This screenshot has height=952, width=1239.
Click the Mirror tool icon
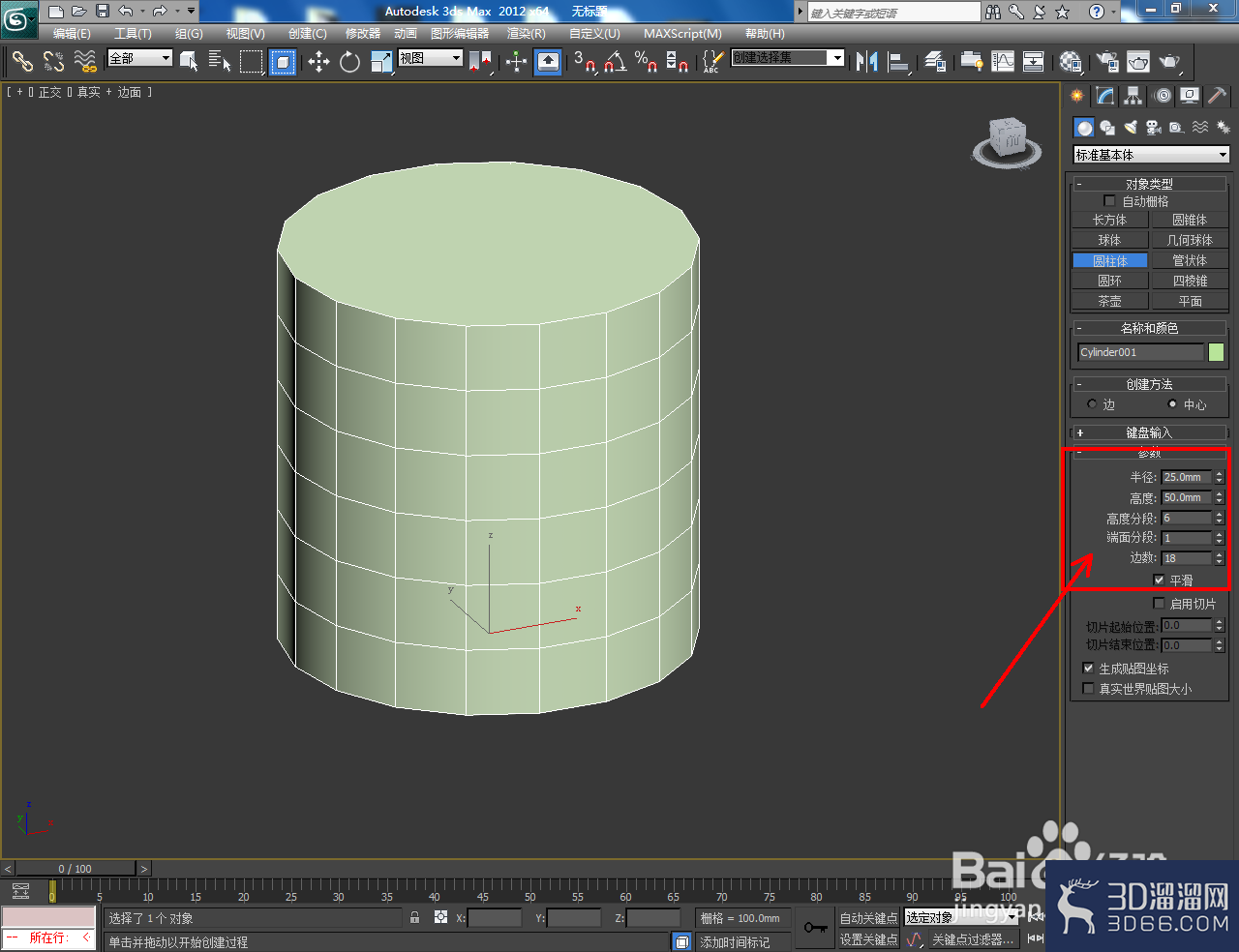coord(866,62)
